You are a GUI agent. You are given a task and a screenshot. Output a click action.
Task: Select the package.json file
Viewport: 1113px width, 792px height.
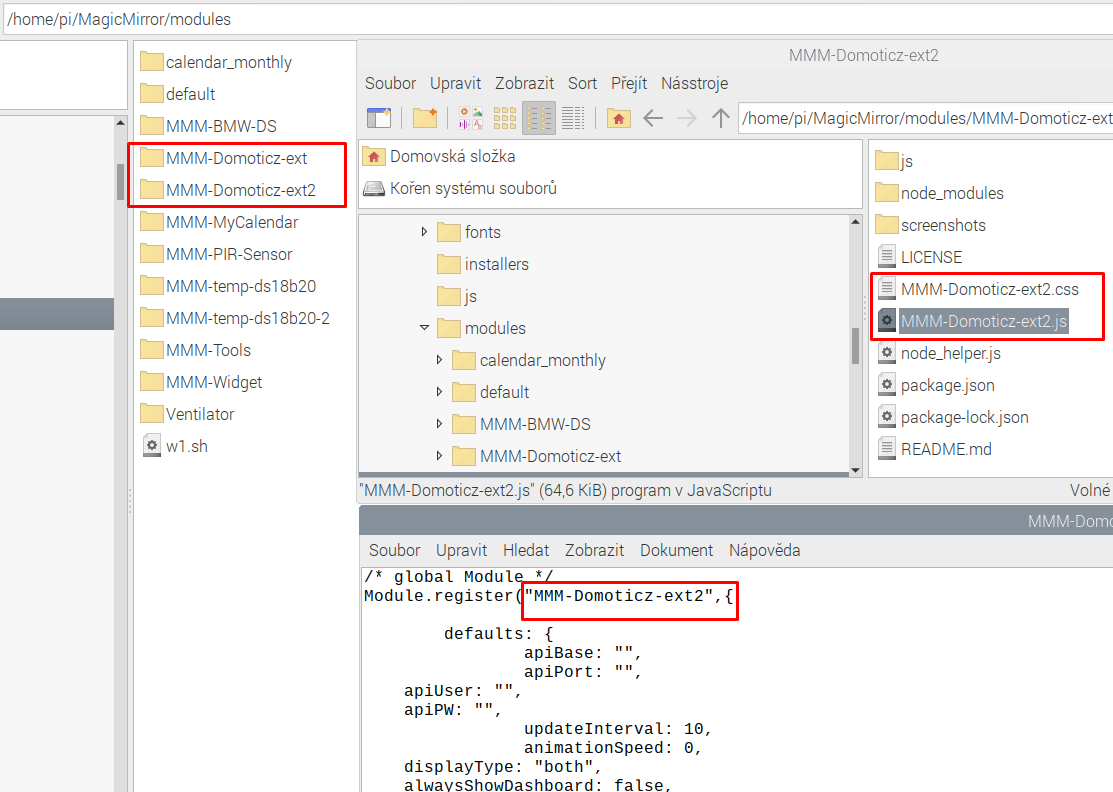pos(936,385)
